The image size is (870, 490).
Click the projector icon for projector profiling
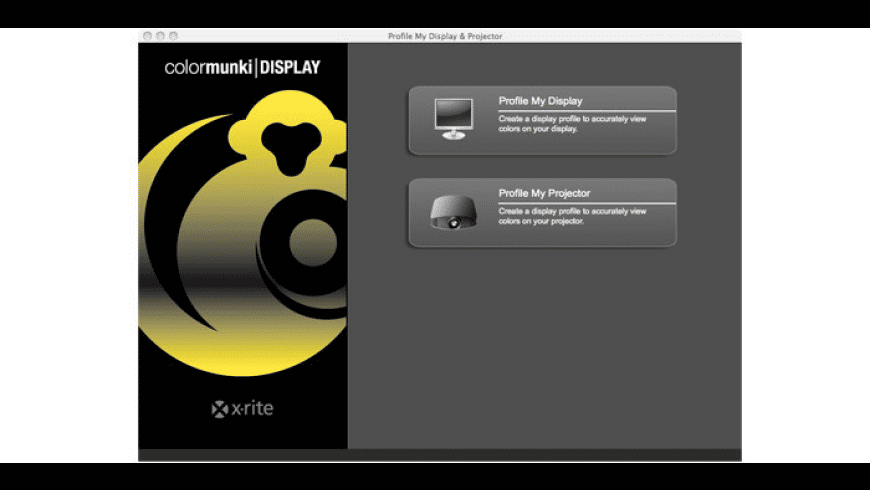coord(453,212)
